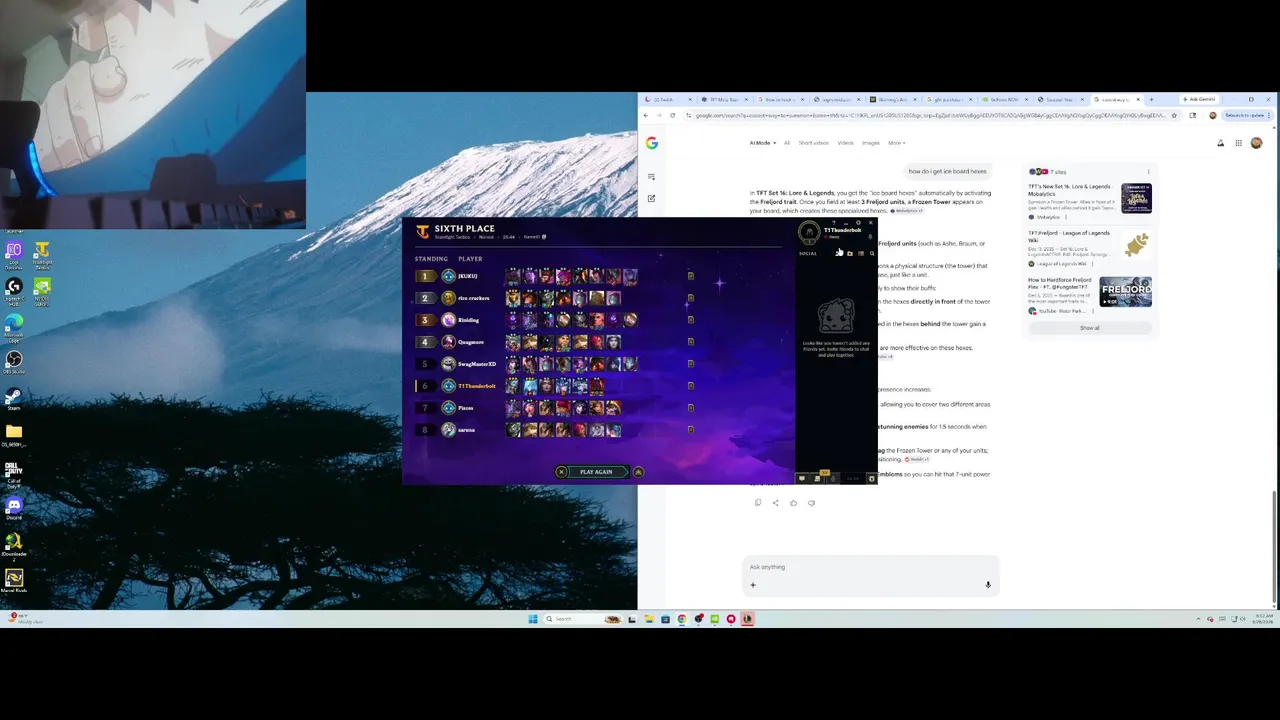Click the summoner icon of Quagmore

[449, 342]
